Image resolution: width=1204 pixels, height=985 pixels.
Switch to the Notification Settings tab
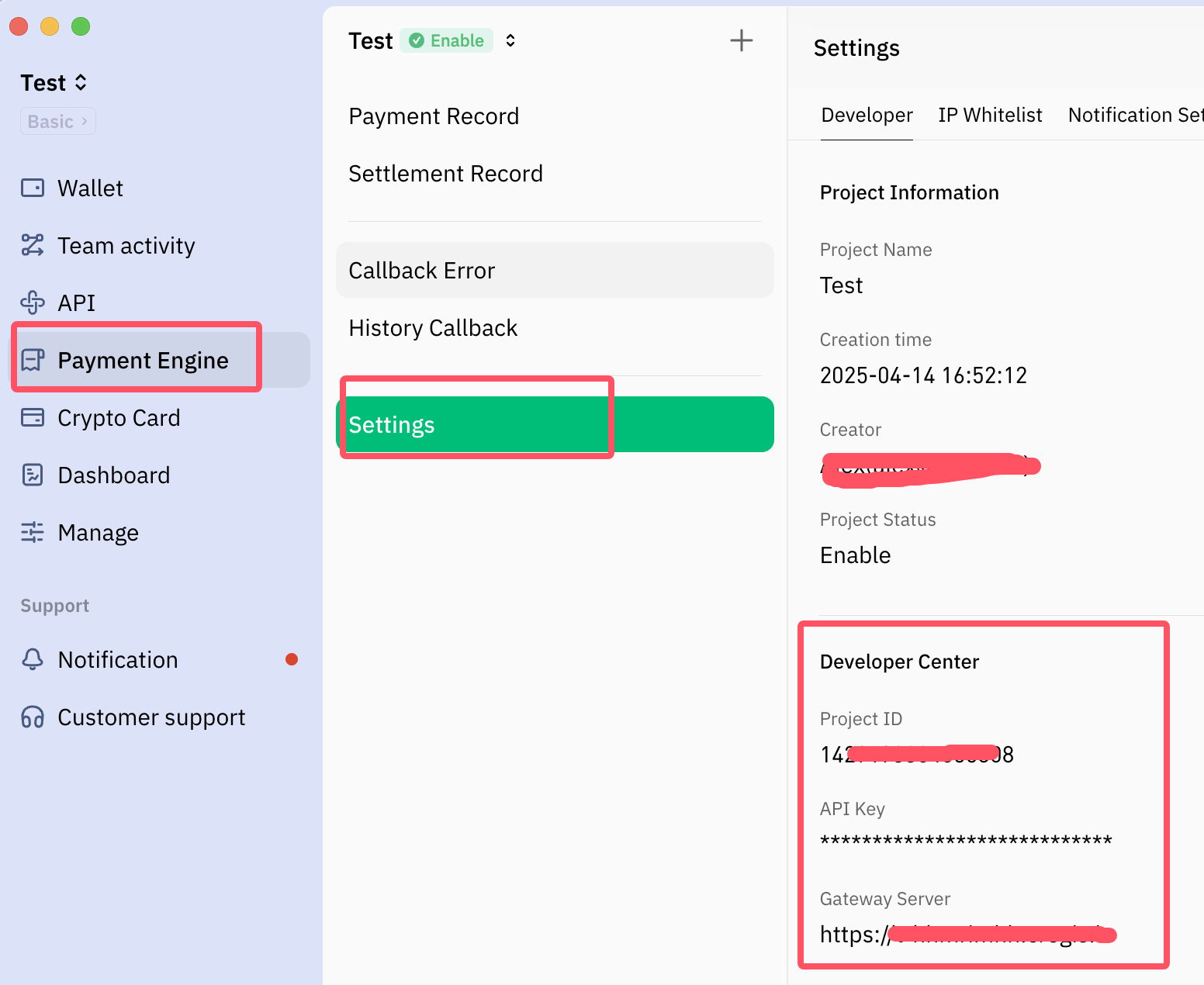click(x=1136, y=115)
